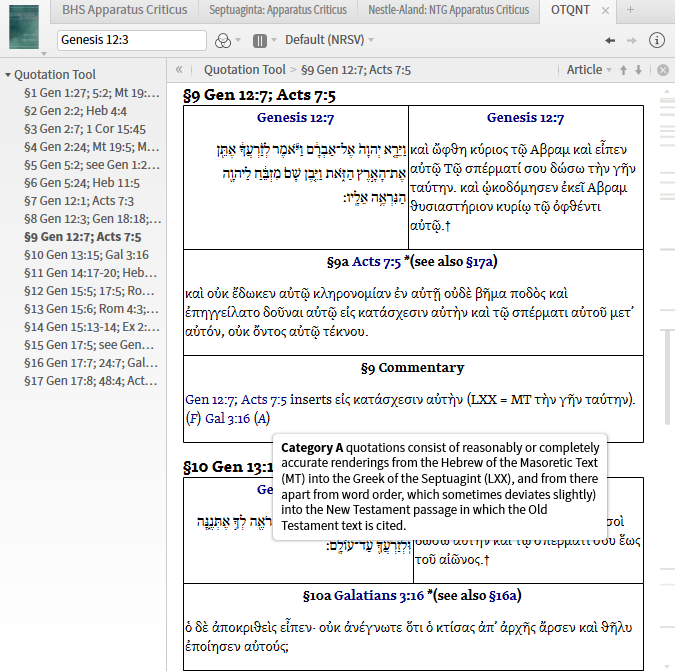
Task: Select §17 Gen 17:8; 48:4; Act entry
Action: (x=90, y=381)
